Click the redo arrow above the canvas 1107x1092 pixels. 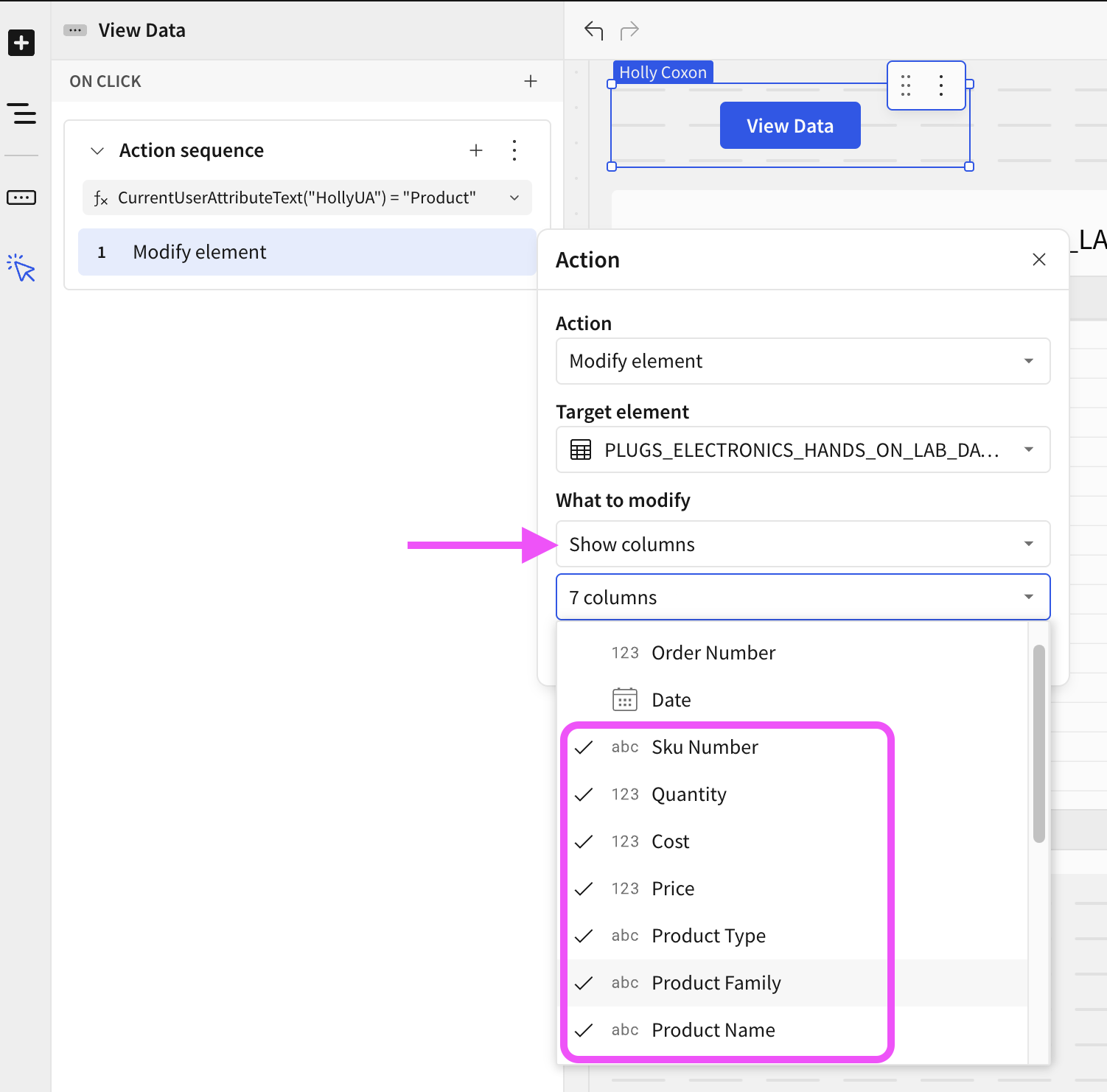coord(628,30)
